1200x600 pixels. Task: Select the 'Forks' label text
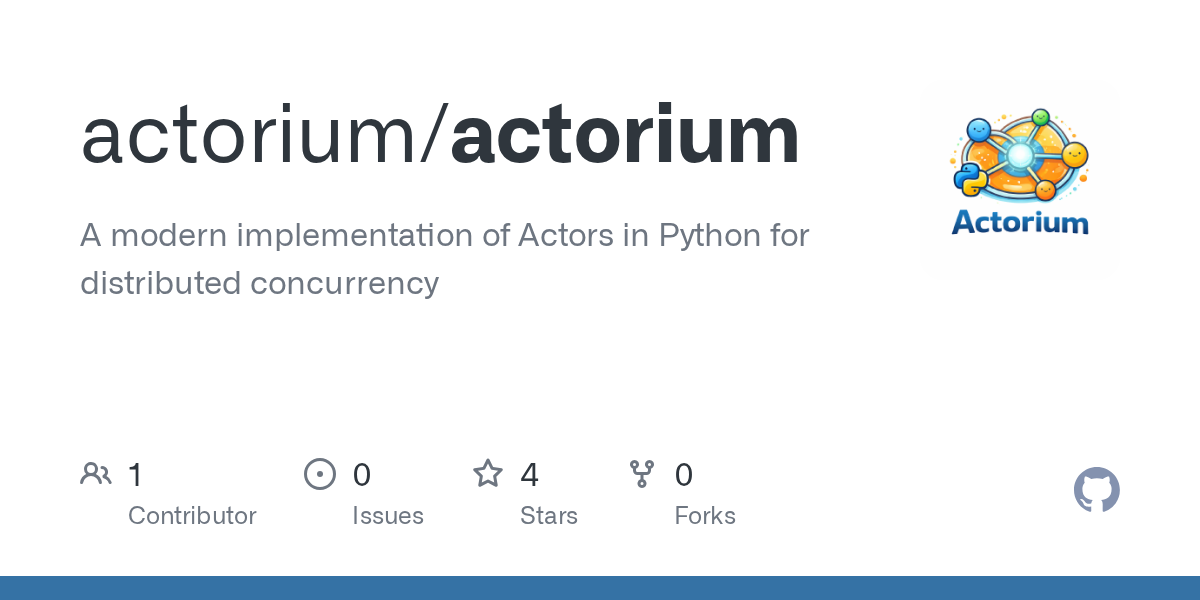click(705, 516)
